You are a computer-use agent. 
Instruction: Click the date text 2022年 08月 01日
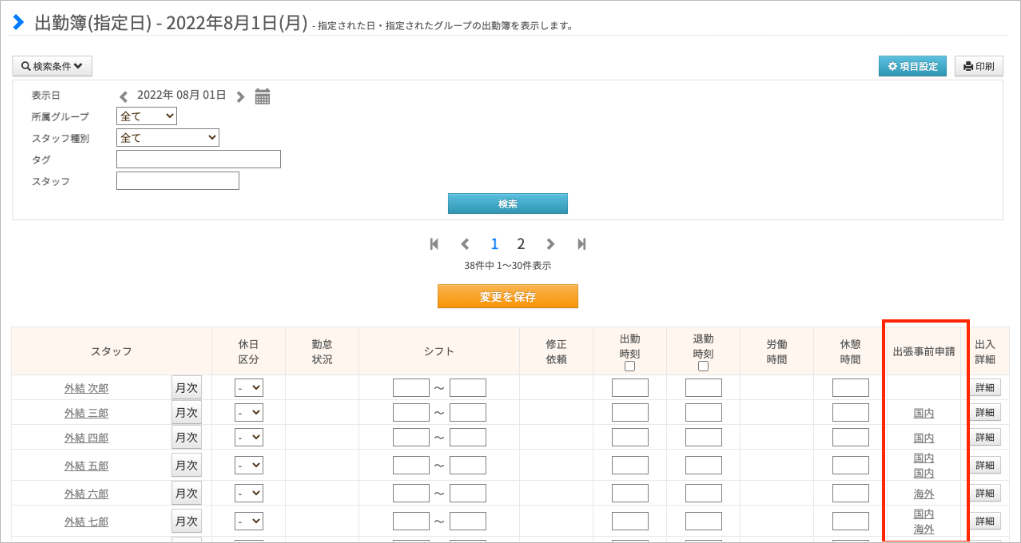pos(181,95)
